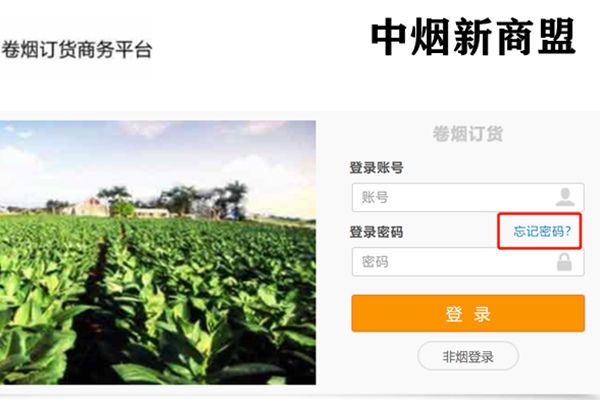Image resolution: width=600 pixels, height=400 pixels.
Task: Click the padlock icon in password field
Action: click(x=564, y=262)
